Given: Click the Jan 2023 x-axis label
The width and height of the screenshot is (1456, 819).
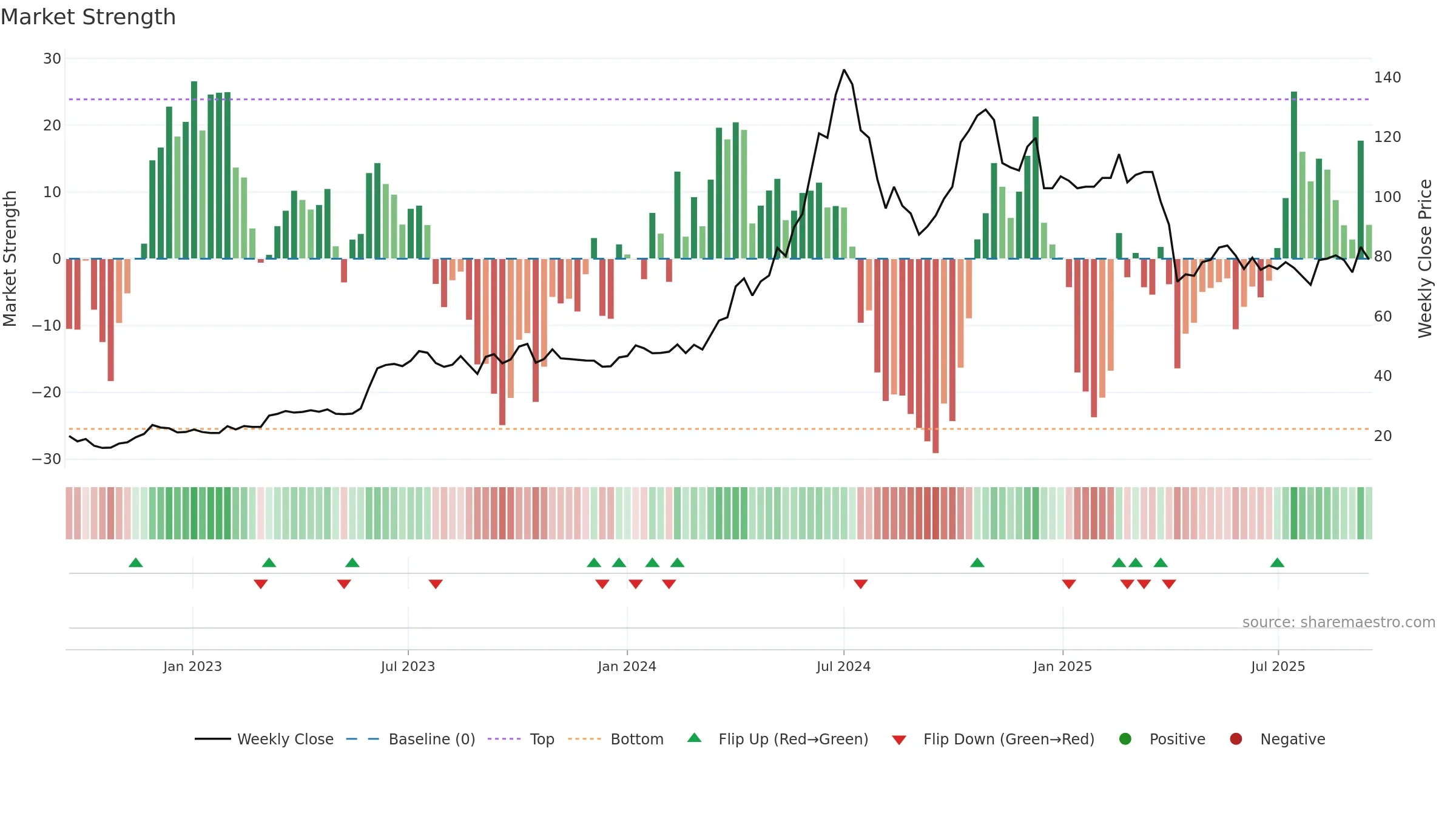Looking at the screenshot, I should pyautogui.click(x=192, y=666).
